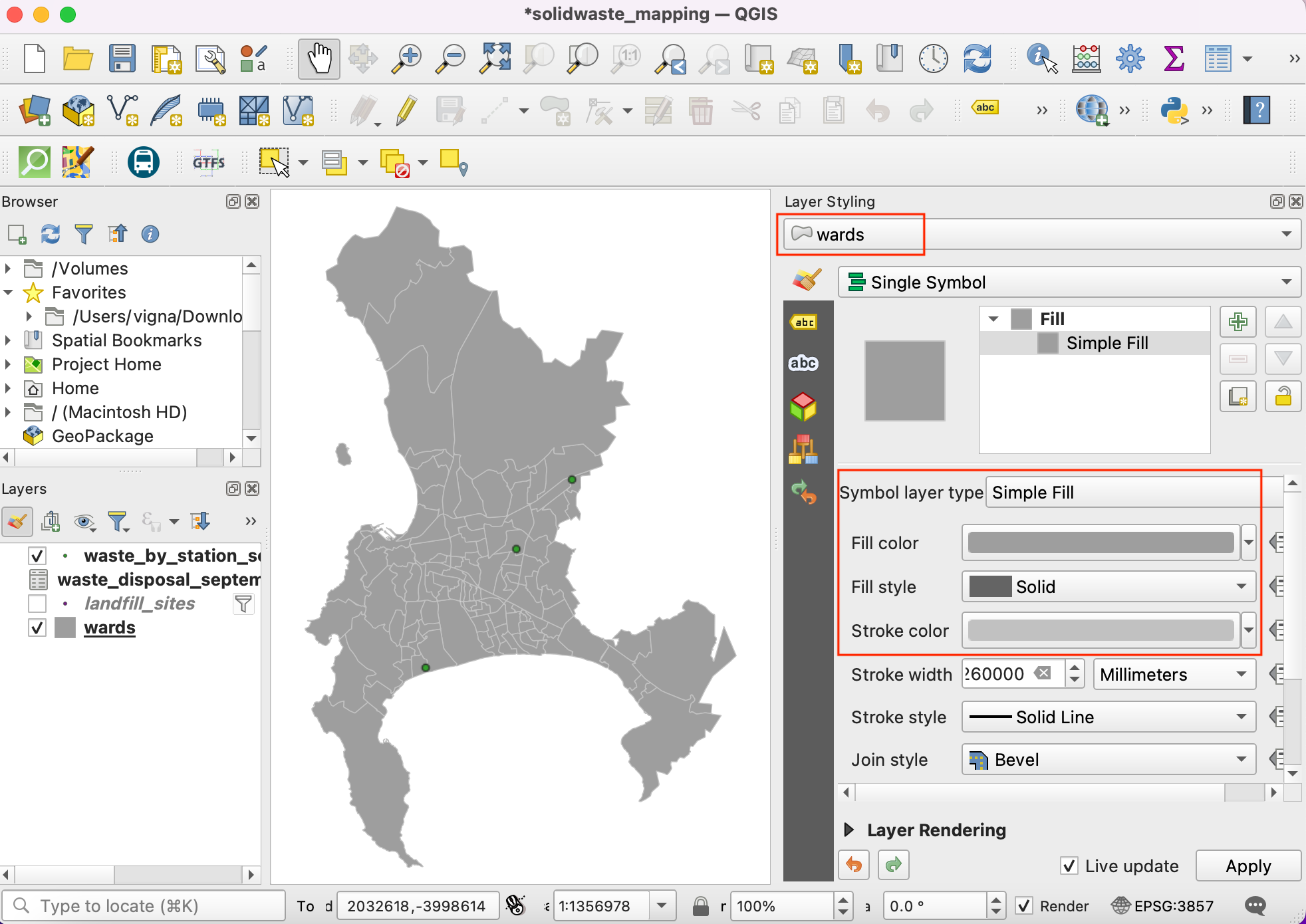Click the Zoom Full extent icon
1306x924 pixels.
[x=495, y=58]
